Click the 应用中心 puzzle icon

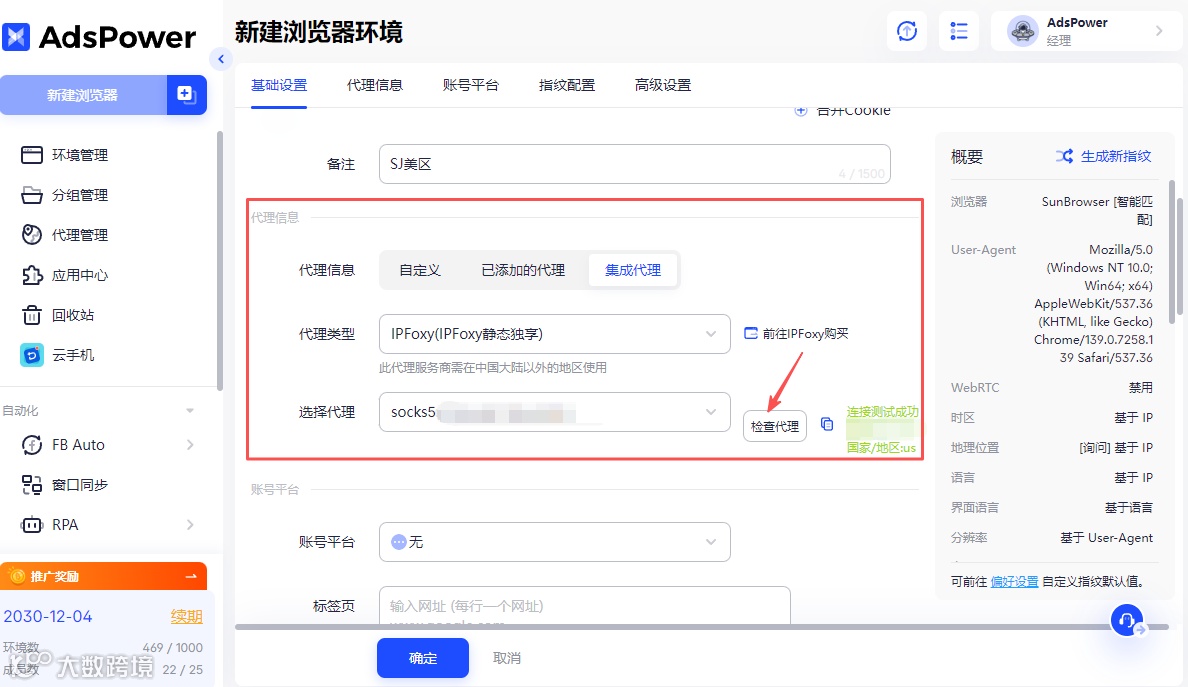click(x=32, y=275)
